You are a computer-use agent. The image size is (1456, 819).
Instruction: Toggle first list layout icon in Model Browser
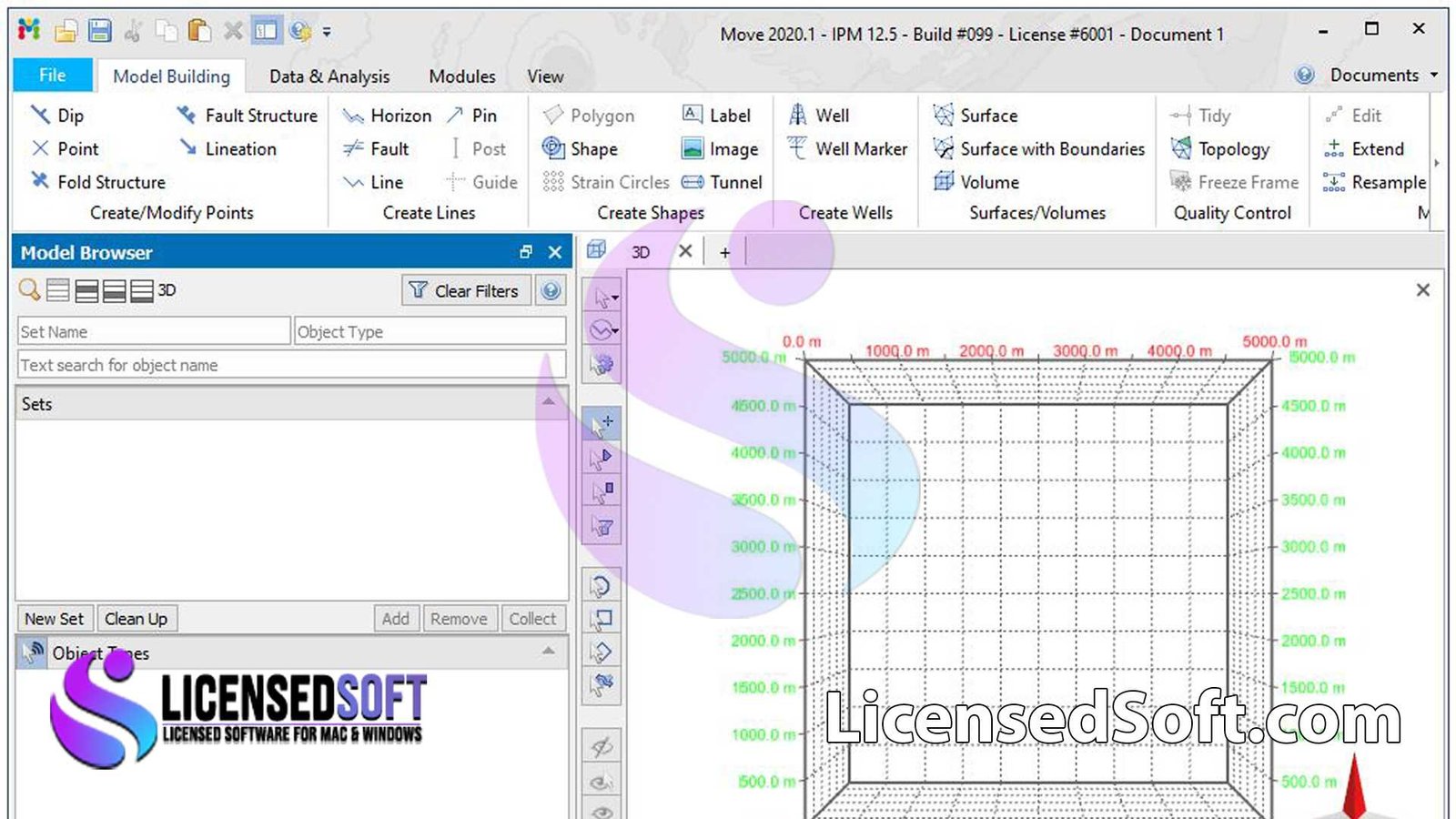[x=58, y=290]
